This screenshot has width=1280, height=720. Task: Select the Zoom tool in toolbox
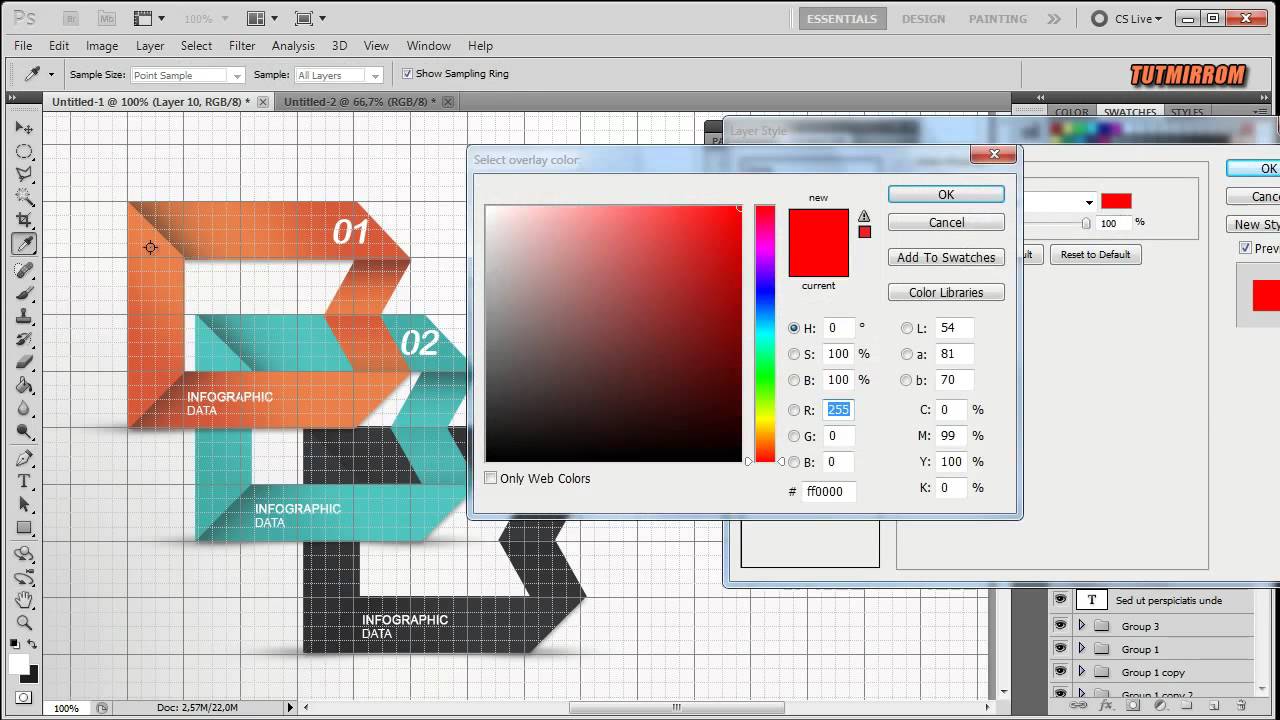click(x=24, y=623)
